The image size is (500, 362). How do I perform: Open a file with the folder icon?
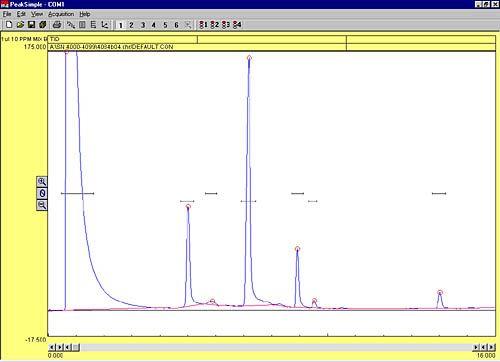click(20, 25)
